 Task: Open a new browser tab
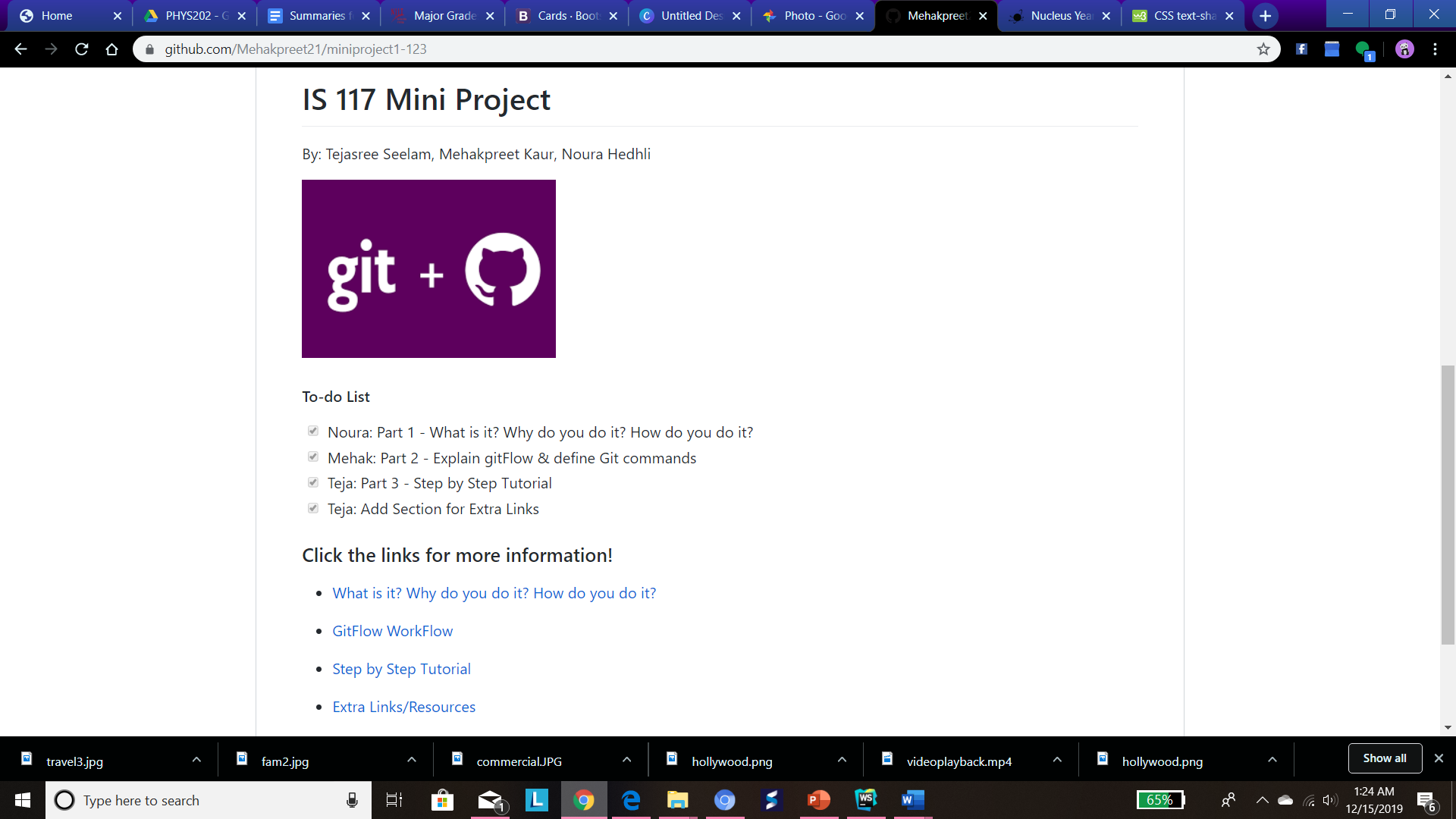(x=1265, y=16)
